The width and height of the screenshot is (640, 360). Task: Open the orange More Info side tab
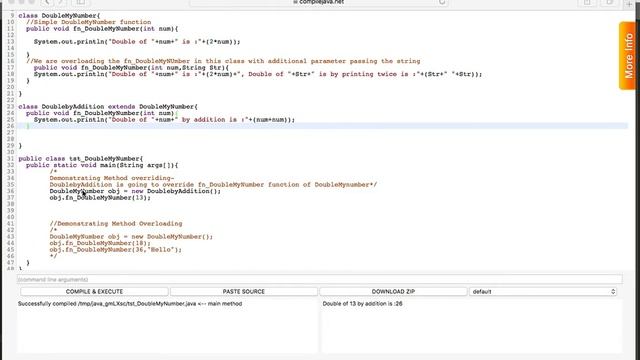pyautogui.click(x=628, y=56)
